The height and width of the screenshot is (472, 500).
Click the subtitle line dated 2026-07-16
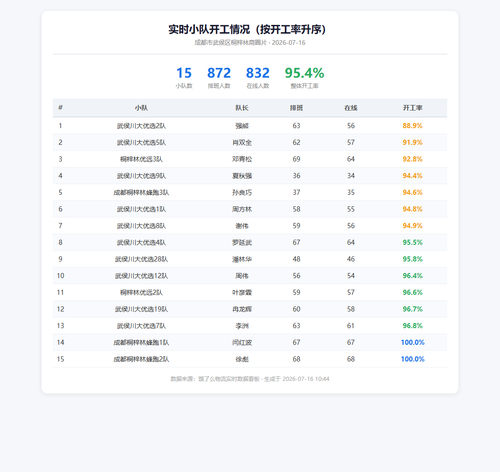tap(250, 43)
